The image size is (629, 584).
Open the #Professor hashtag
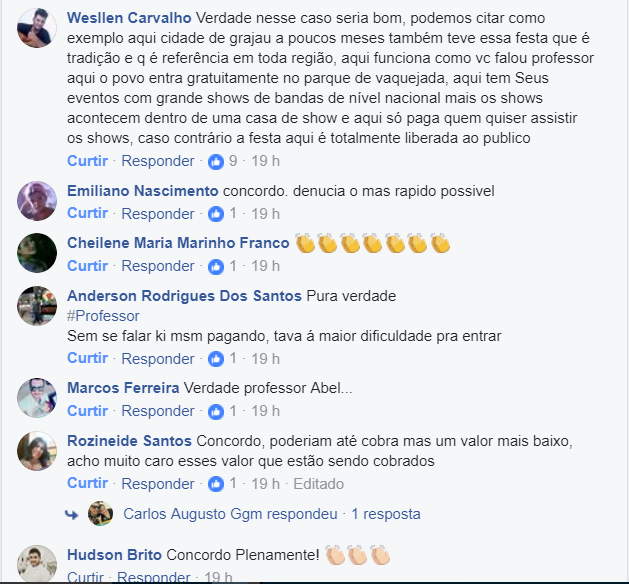[x=103, y=316]
